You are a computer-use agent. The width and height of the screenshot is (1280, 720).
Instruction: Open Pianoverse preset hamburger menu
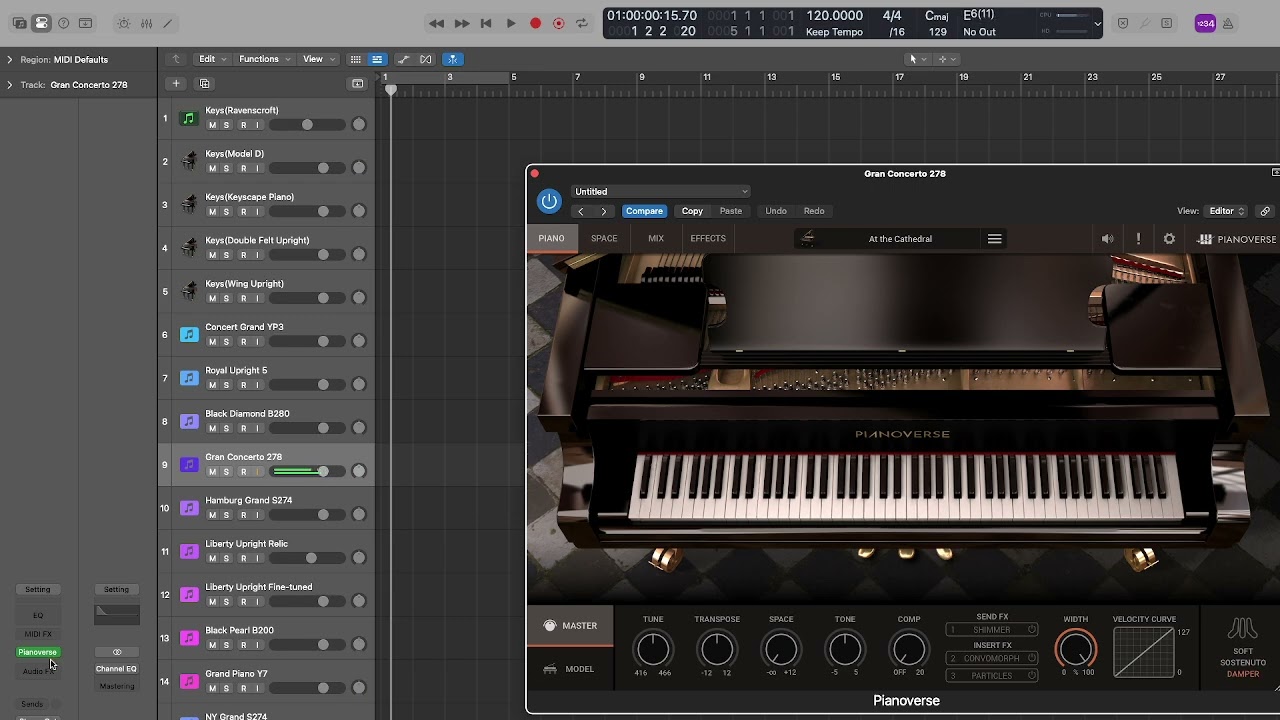point(994,239)
